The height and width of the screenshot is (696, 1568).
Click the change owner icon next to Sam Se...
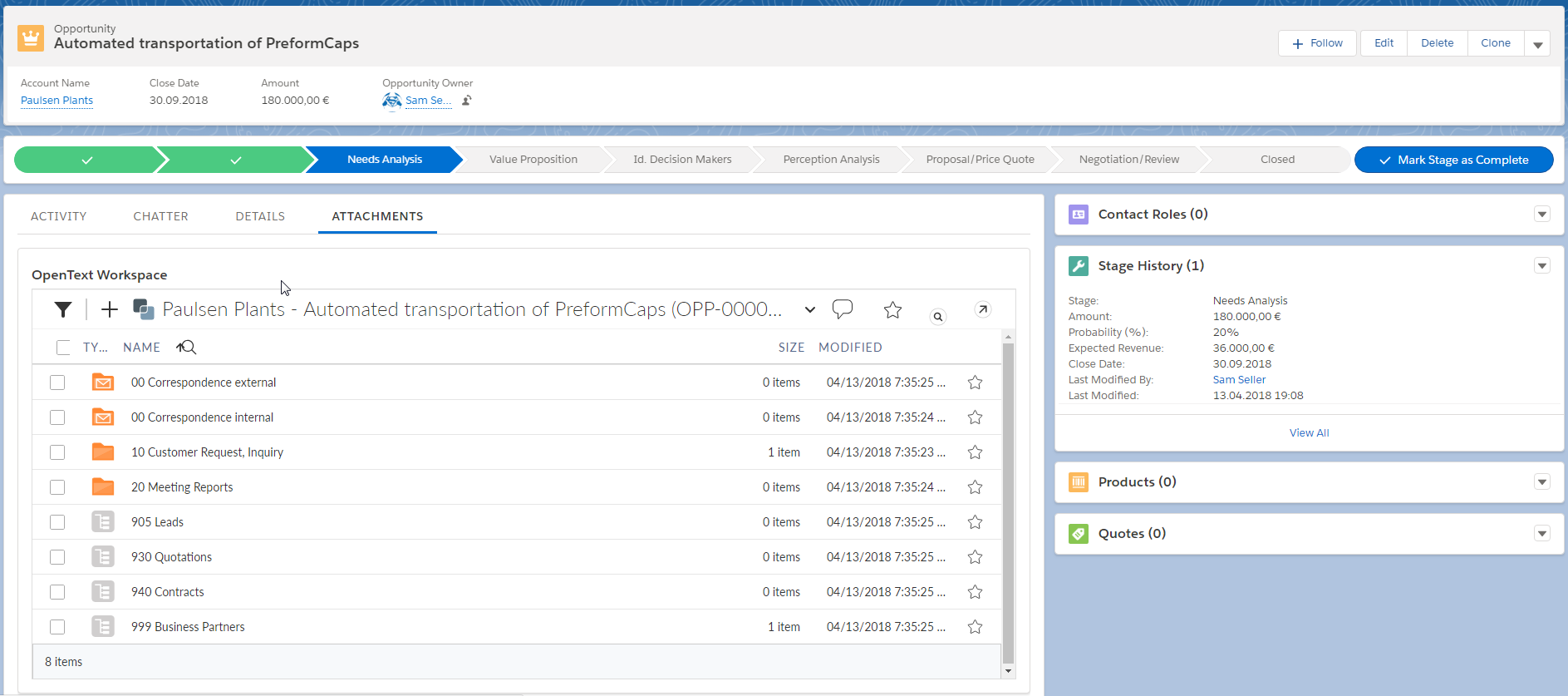pyautogui.click(x=467, y=101)
